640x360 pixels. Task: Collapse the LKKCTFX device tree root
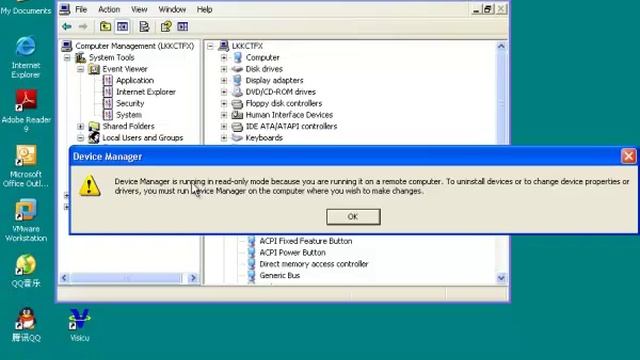pyautogui.click(x=210, y=46)
